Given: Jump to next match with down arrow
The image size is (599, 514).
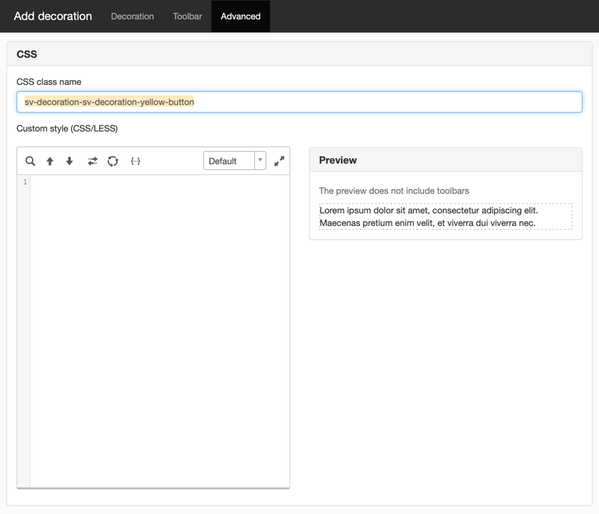Looking at the screenshot, I should point(69,161).
